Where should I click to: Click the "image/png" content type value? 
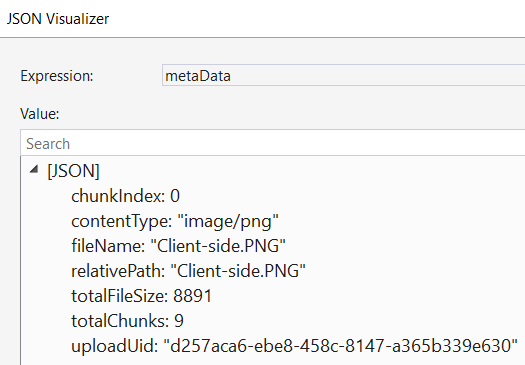click(x=228, y=222)
